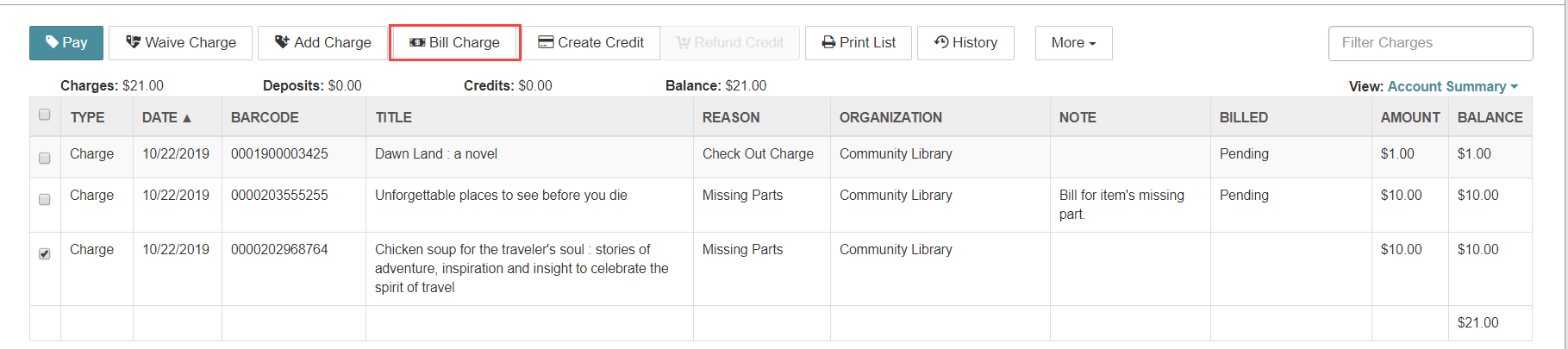Focus the Filter Charges input field
Screen dimensions: 1568x349
pos(1431,43)
